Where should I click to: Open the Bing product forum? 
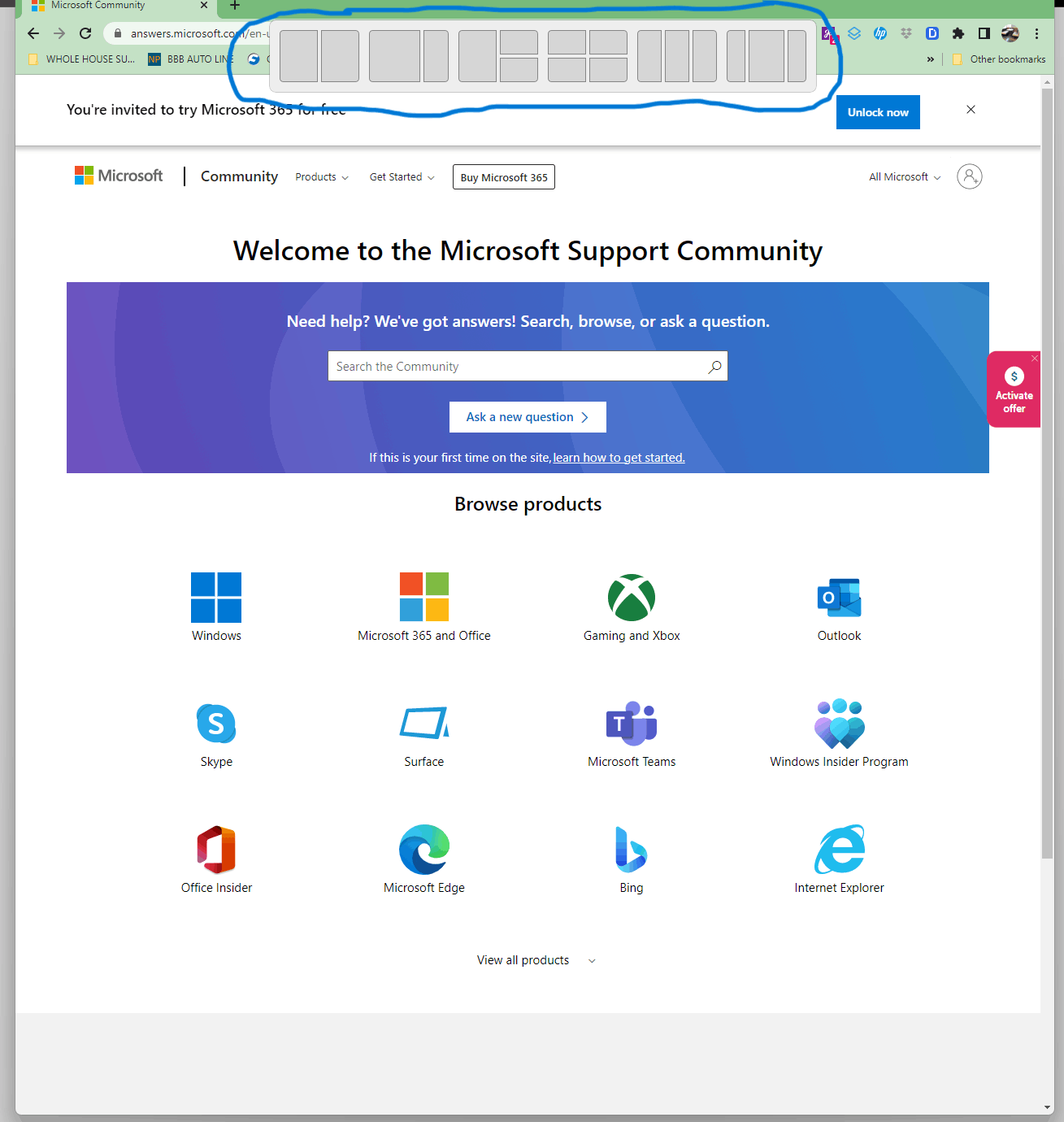tap(632, 859)
